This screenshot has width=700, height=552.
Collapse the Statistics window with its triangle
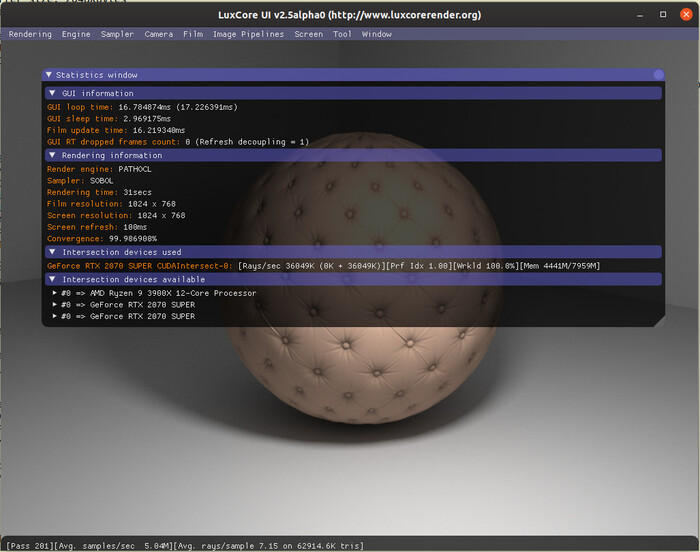(x=49, y=75)
